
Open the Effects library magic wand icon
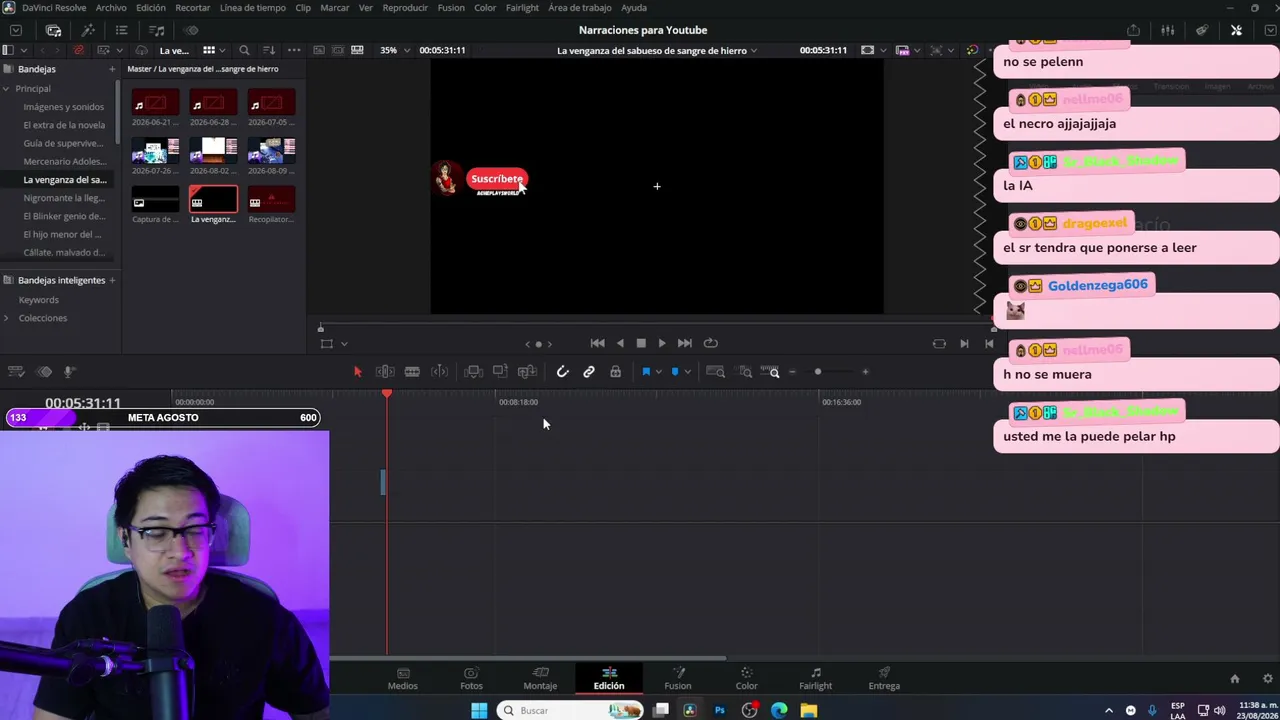[x=88, y=30]
